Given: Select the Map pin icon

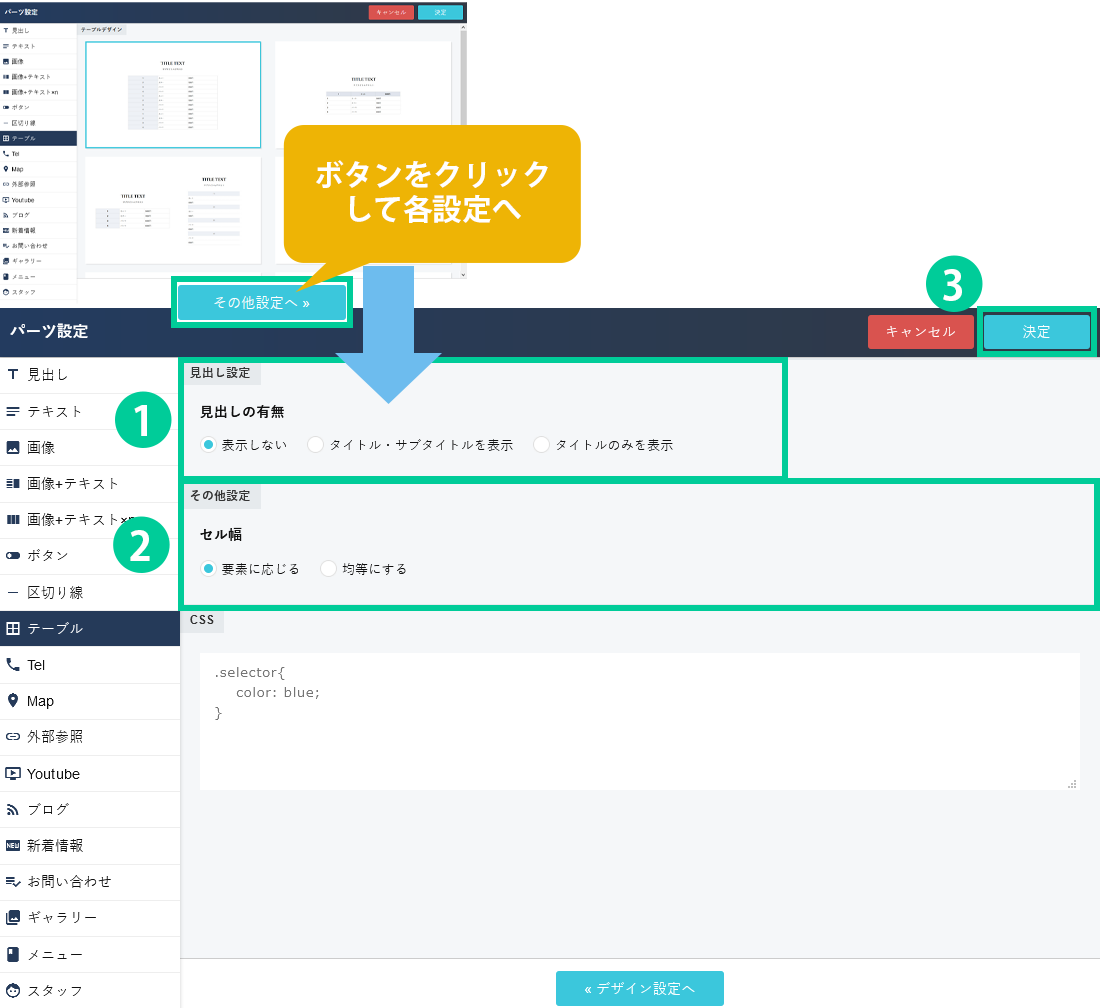Looking at the screenshot, I should 13,701.
